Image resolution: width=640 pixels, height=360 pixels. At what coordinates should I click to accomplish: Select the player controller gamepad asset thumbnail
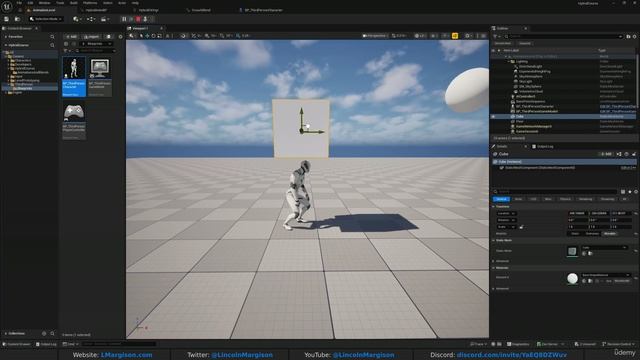[74, 121]
